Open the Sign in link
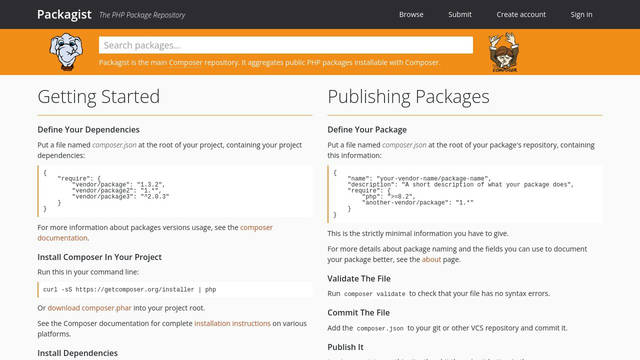The height and width of the screenshot is (360, 640). (581, 14)
